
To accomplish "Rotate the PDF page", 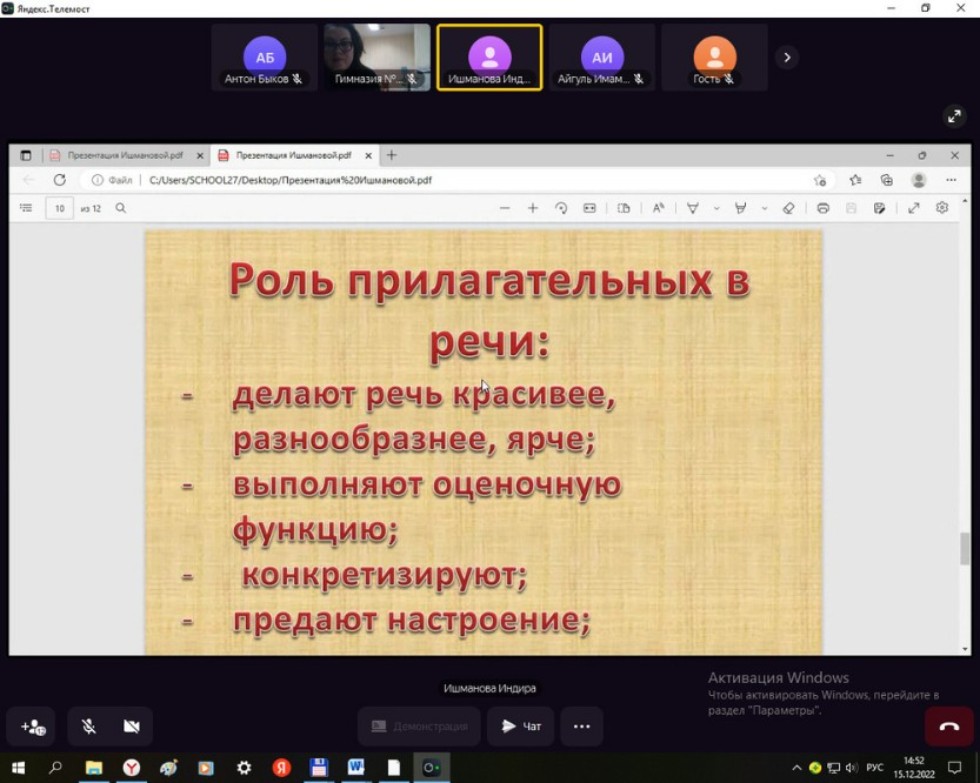I will (562, 208).
